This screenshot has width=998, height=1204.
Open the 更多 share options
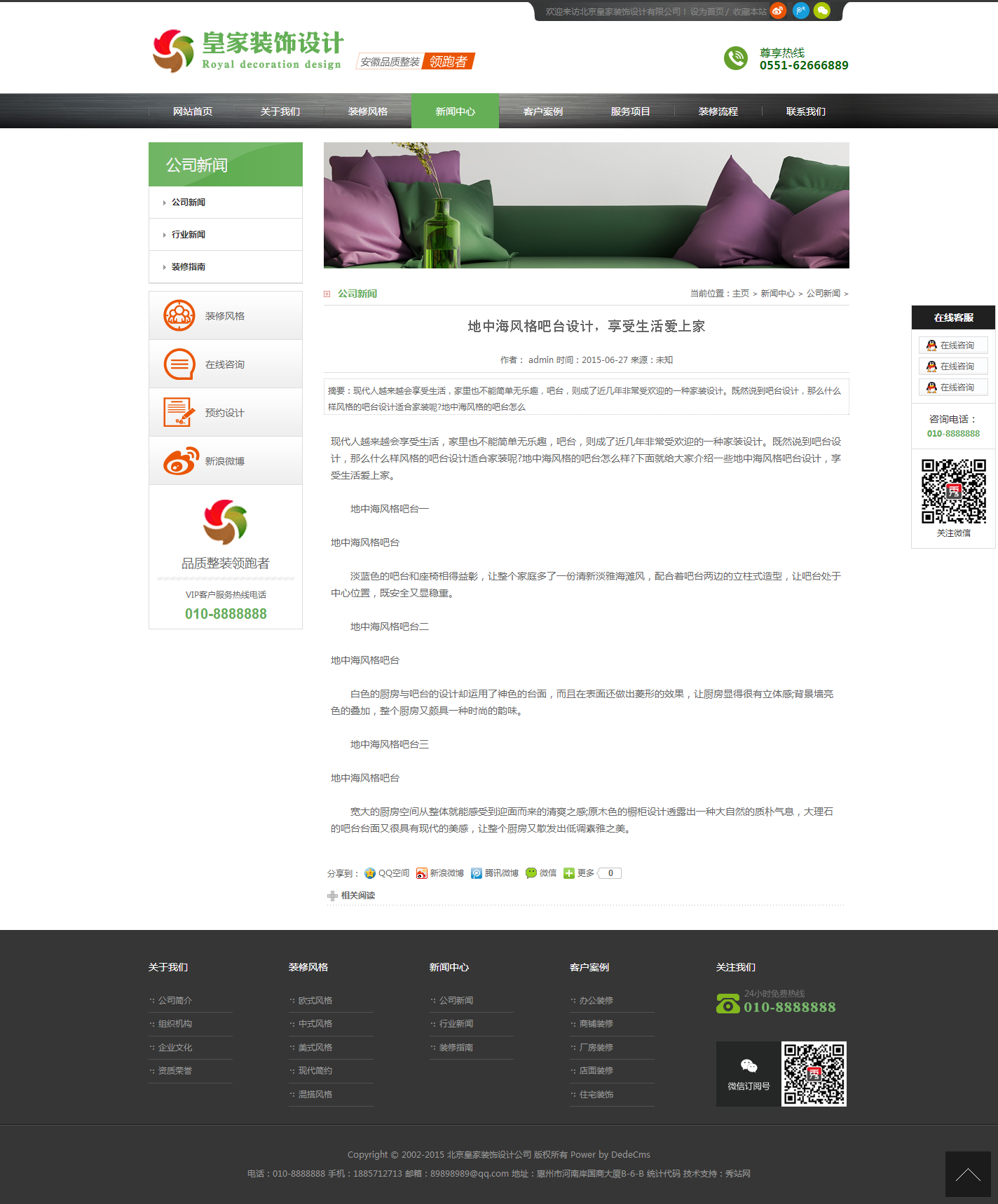pyautogui.click(x=579, y=873)
